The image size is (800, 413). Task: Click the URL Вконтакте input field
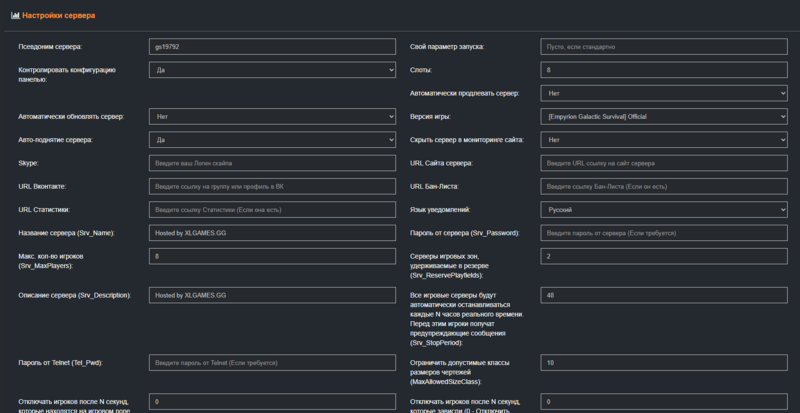click(272, 186)
